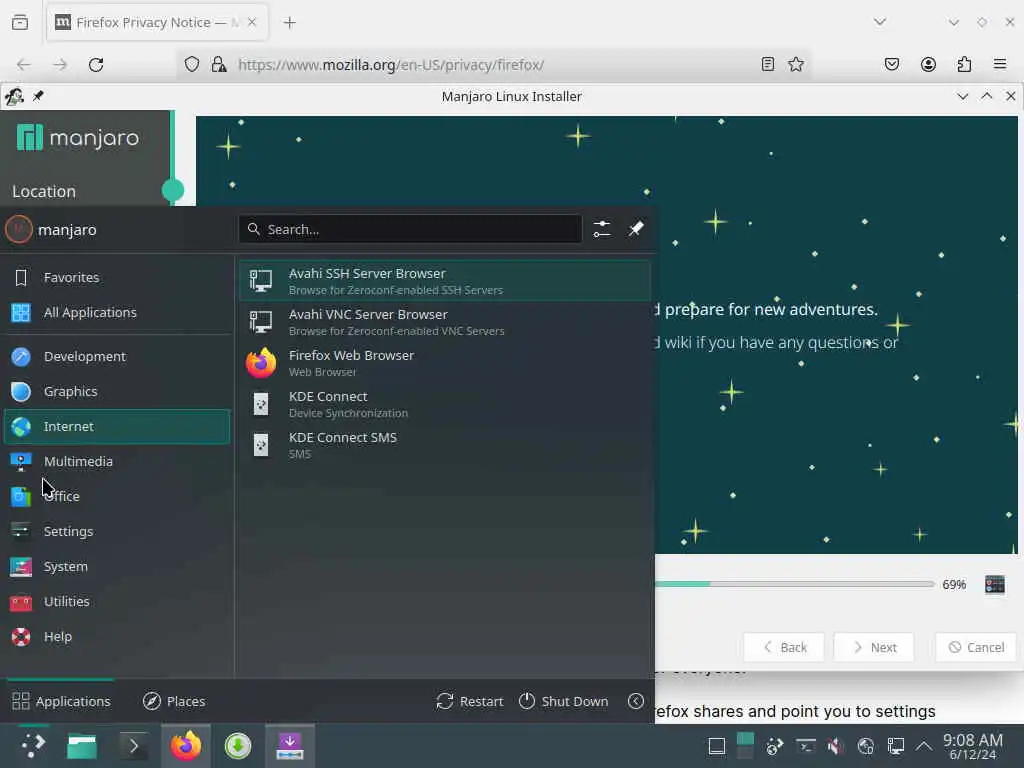Open the KDE Connect SMS entry
The image size is (1024, 768).
(445, 445)
